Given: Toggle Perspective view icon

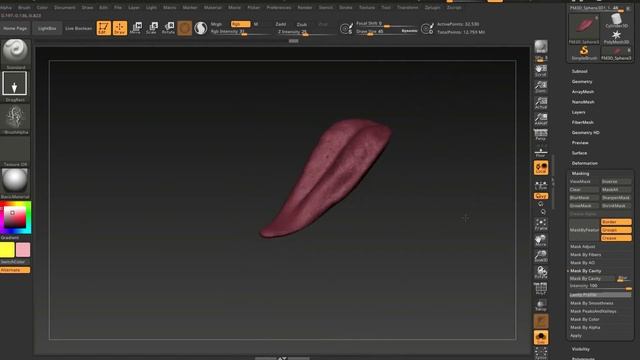Looking at the screenshot, I should [541, 134].
